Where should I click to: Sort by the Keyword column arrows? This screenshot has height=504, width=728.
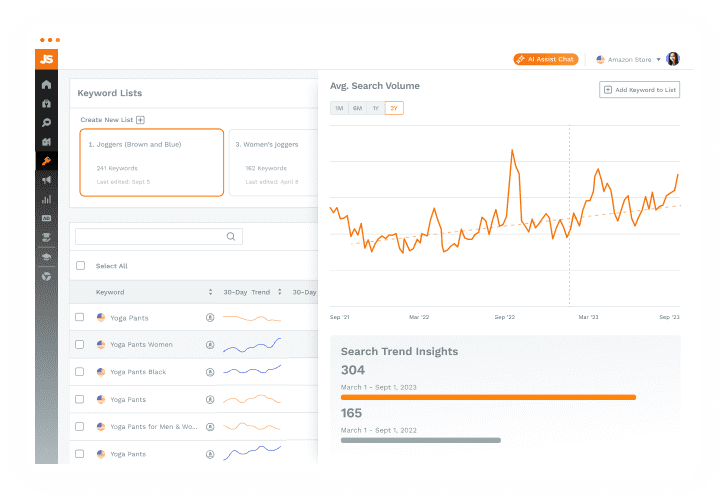[210, 292]
